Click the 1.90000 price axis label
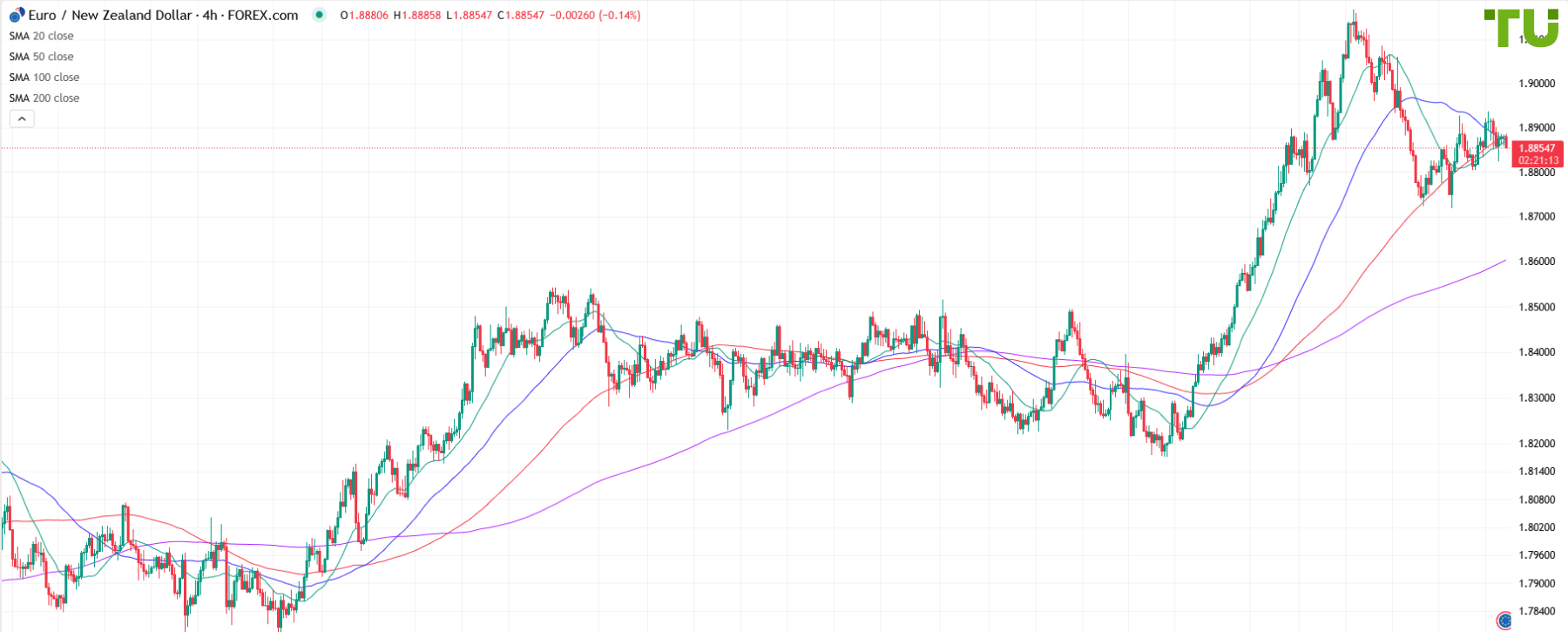1568x632 pixels. 1537,84
